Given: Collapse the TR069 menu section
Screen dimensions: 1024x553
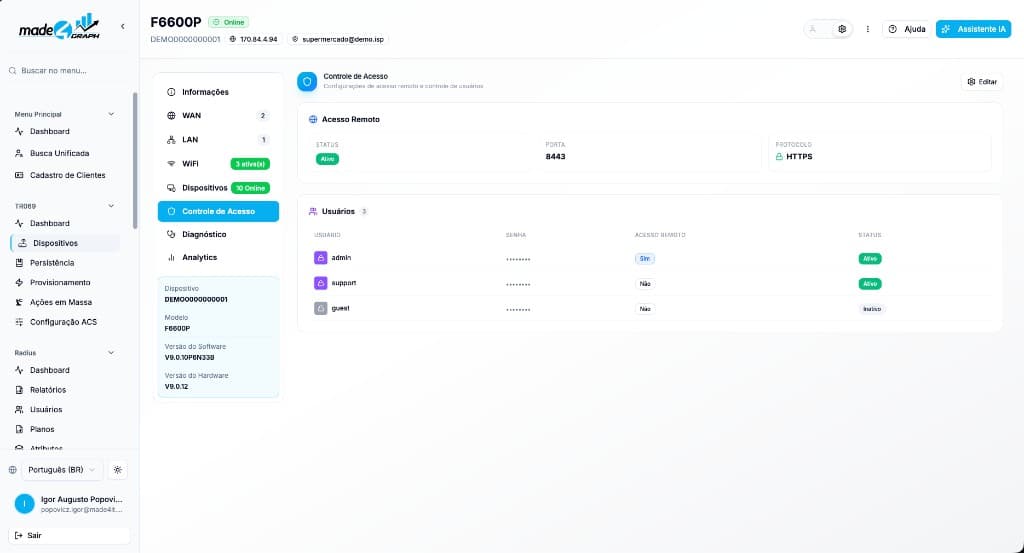Looking at the screenshot, I should (111, 206).
